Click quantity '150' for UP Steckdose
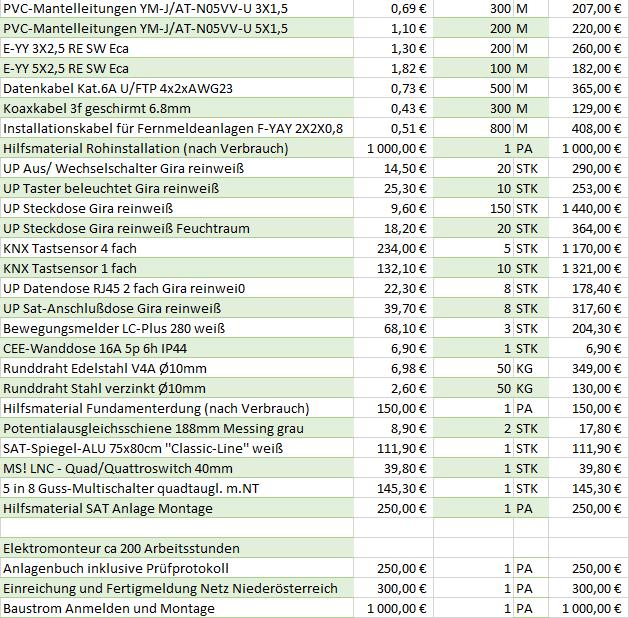629x618 pixels. tap(500, 209)
